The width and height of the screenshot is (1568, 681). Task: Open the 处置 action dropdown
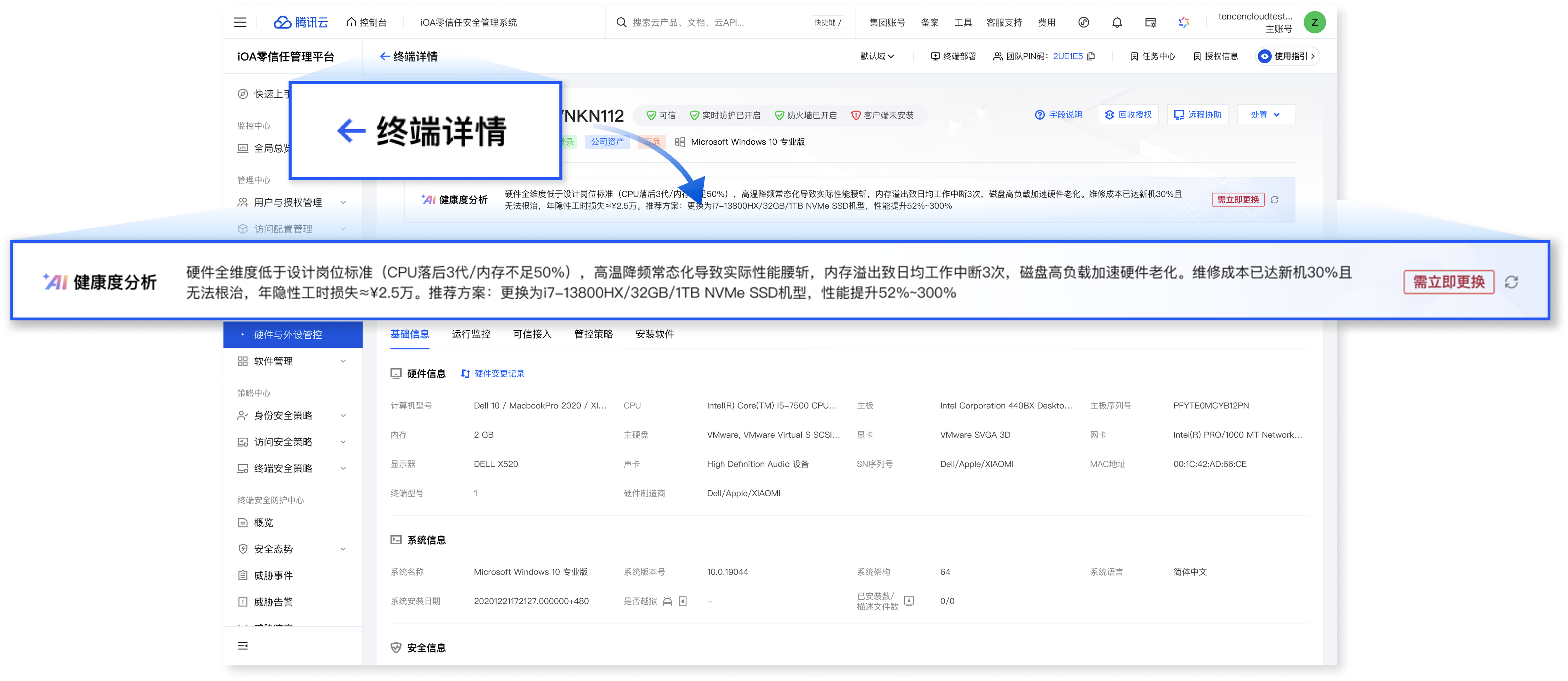(1266, 114)
